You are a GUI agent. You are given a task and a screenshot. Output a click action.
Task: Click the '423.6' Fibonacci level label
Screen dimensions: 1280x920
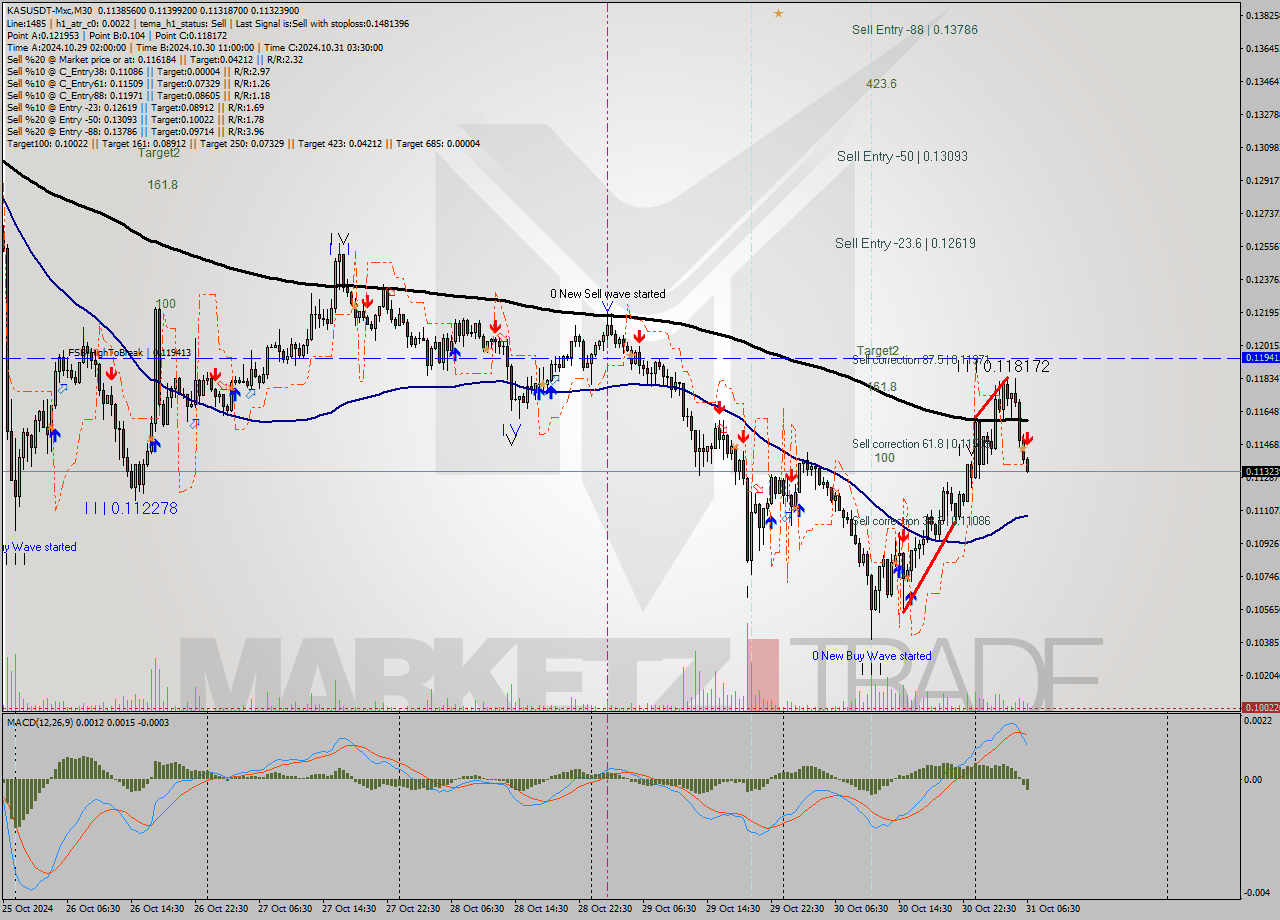click(x=881, y=84)
